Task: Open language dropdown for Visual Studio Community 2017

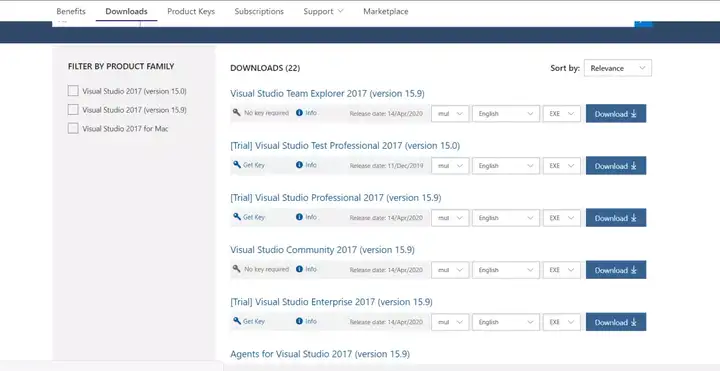Action: [506, 270]
